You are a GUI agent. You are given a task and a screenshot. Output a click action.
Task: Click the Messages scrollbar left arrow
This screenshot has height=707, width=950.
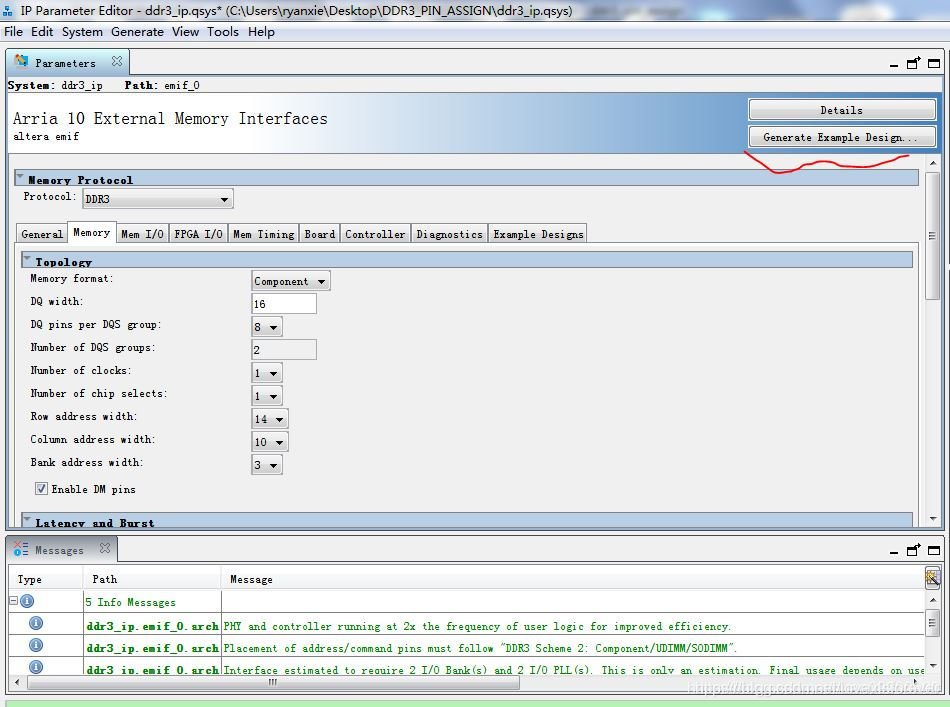16,683
